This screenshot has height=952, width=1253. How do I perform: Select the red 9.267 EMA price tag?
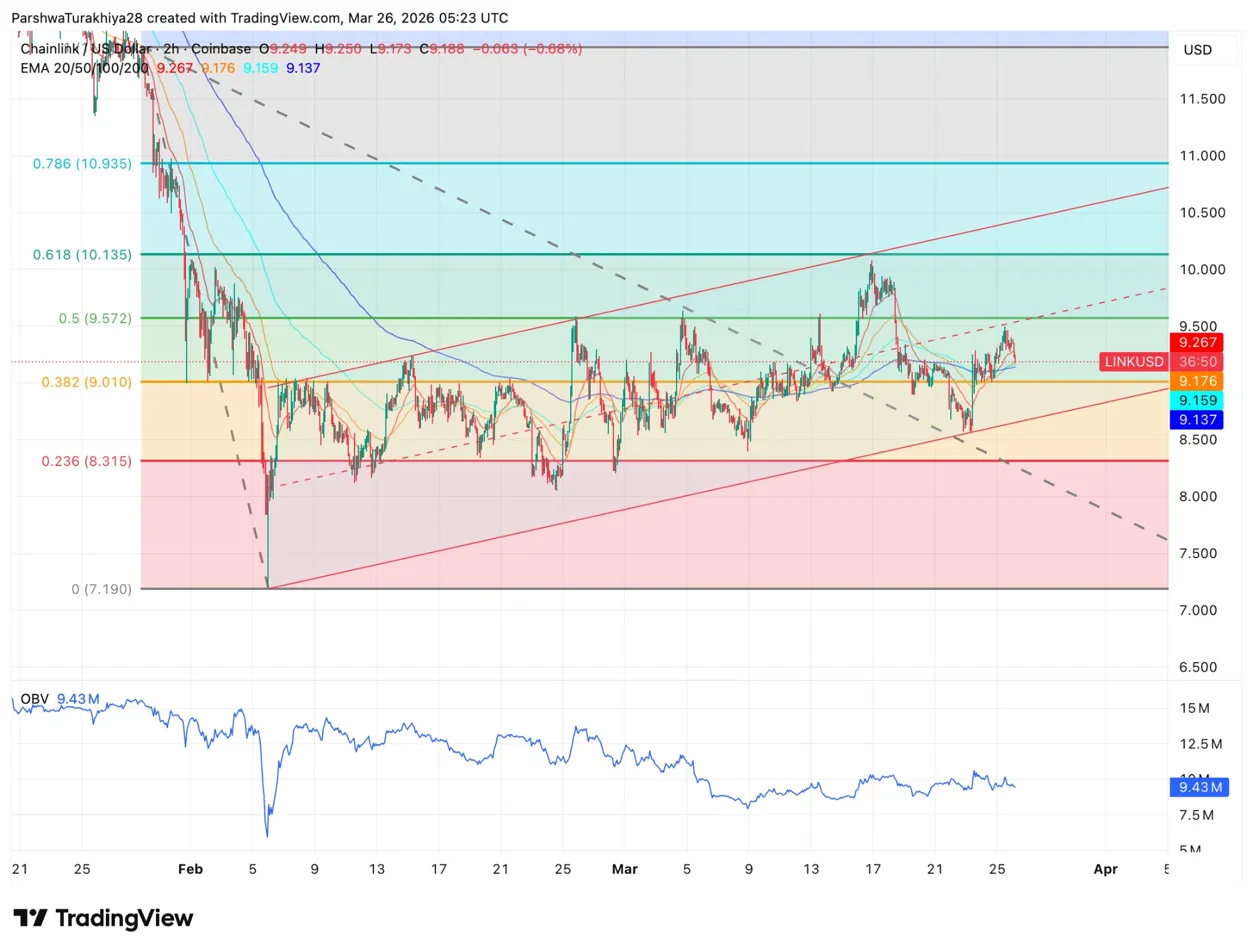coord(1197,343)
